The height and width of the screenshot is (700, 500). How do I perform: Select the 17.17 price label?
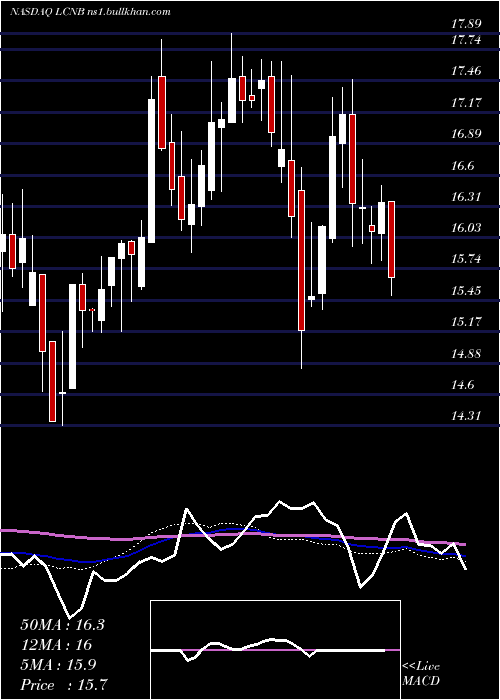(x=465, y=103)
